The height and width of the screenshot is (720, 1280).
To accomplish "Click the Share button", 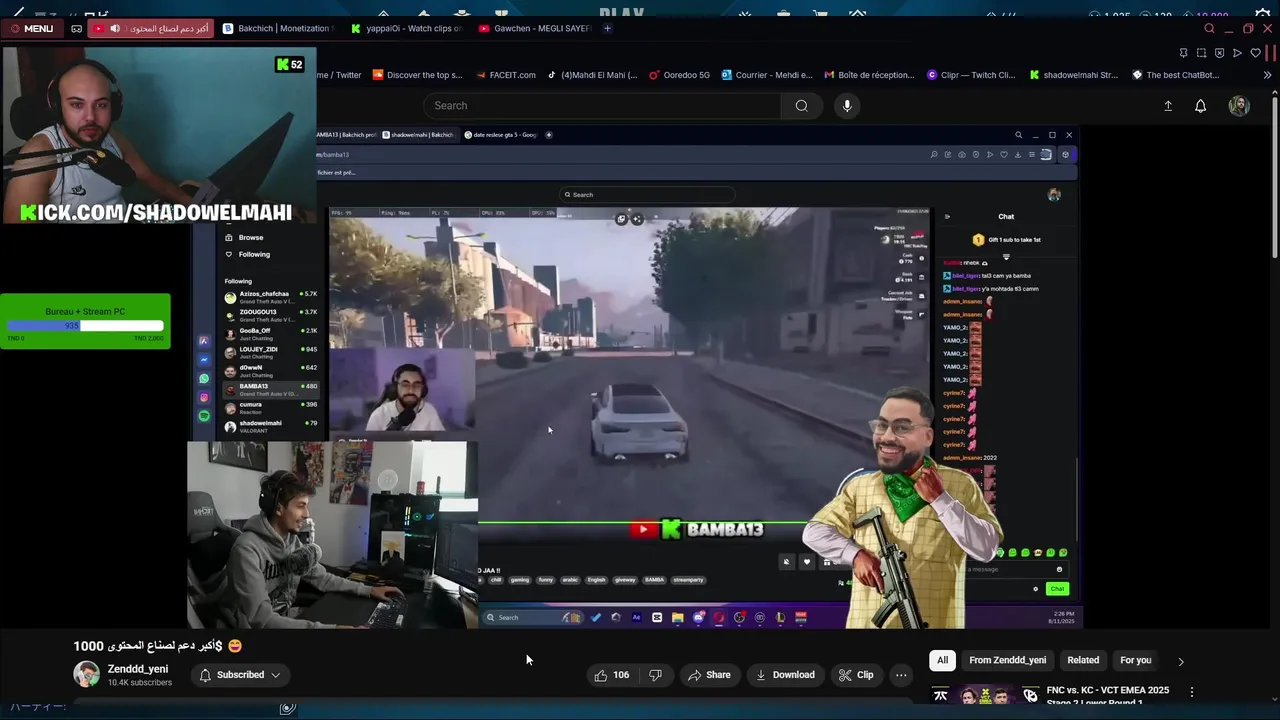I will pyautogui.click(x=709, y=675).
